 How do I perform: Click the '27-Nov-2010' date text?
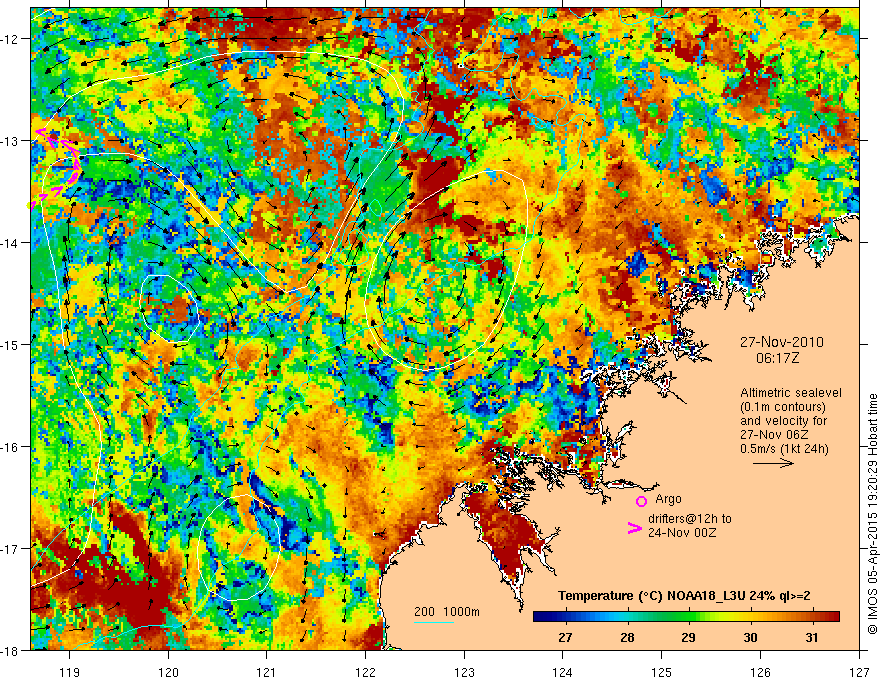tap(782, 342)
